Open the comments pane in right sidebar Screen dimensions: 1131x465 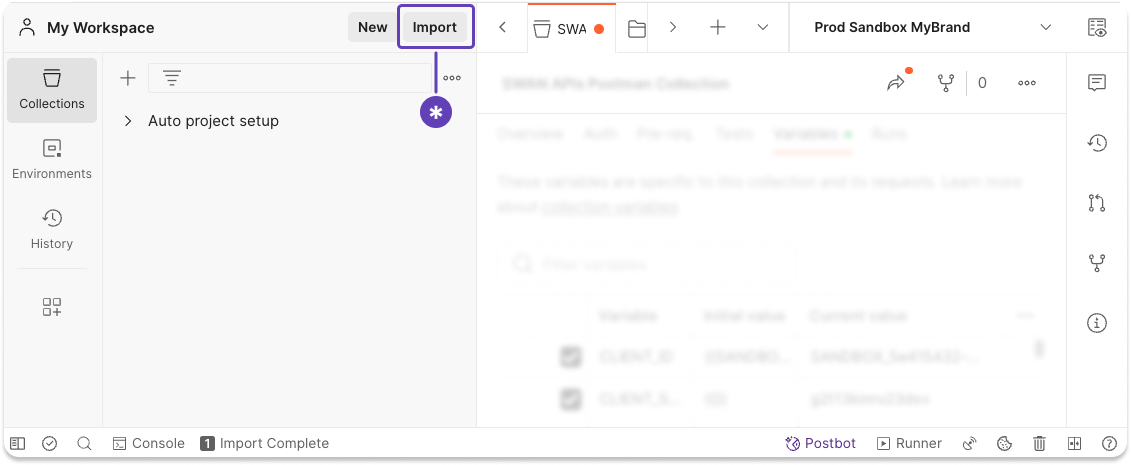click(1097, 83)
